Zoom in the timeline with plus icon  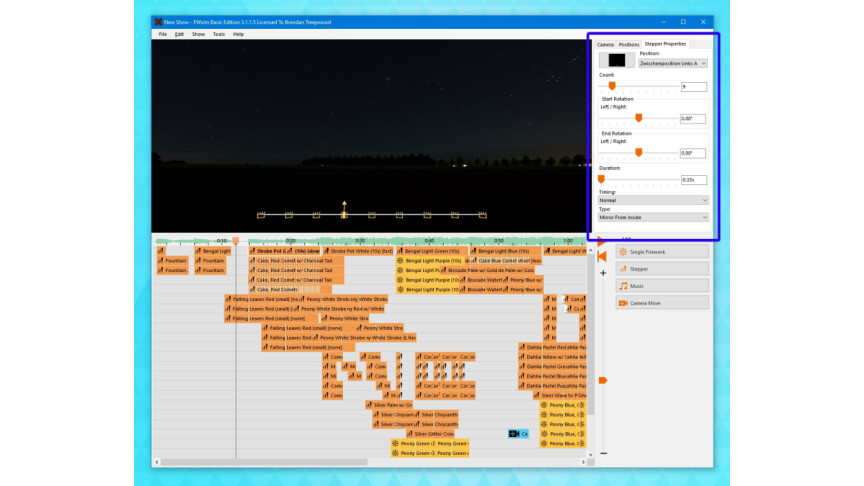point(603,273)
